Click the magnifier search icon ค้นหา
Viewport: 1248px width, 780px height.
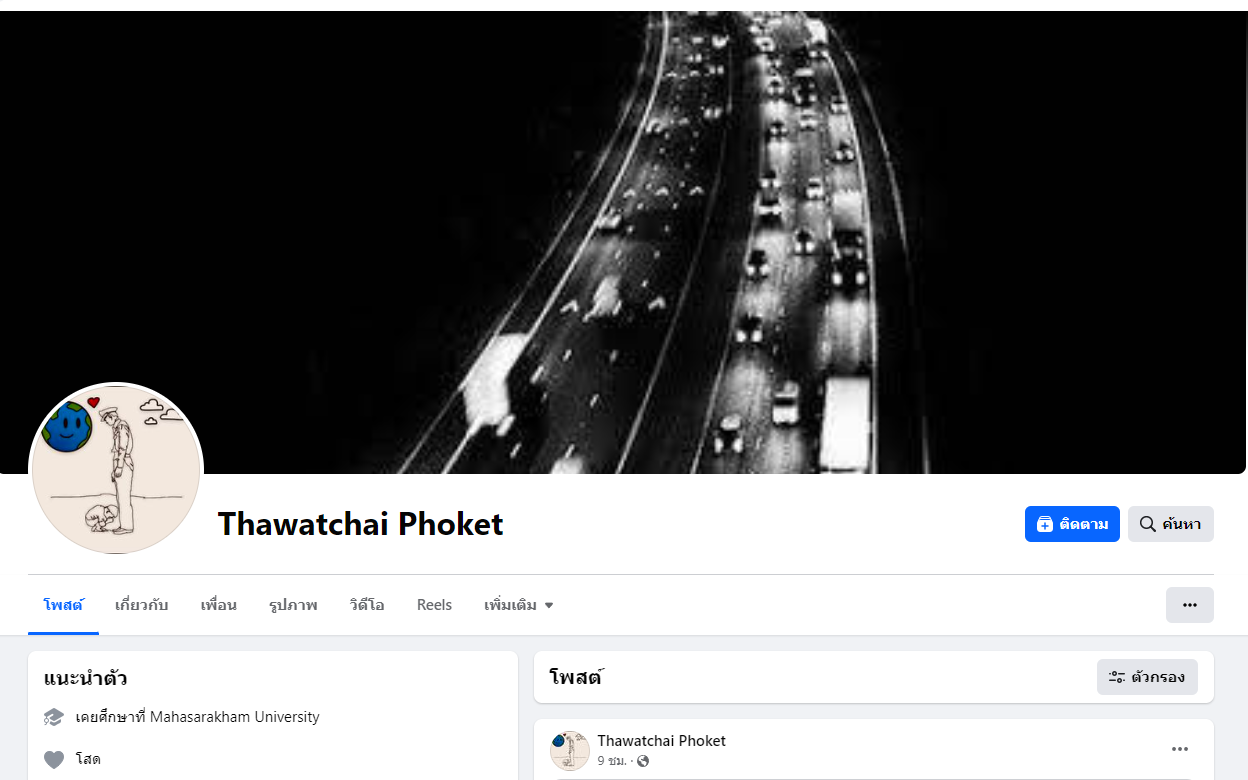pyautogui.click(x=1148, y=524)
